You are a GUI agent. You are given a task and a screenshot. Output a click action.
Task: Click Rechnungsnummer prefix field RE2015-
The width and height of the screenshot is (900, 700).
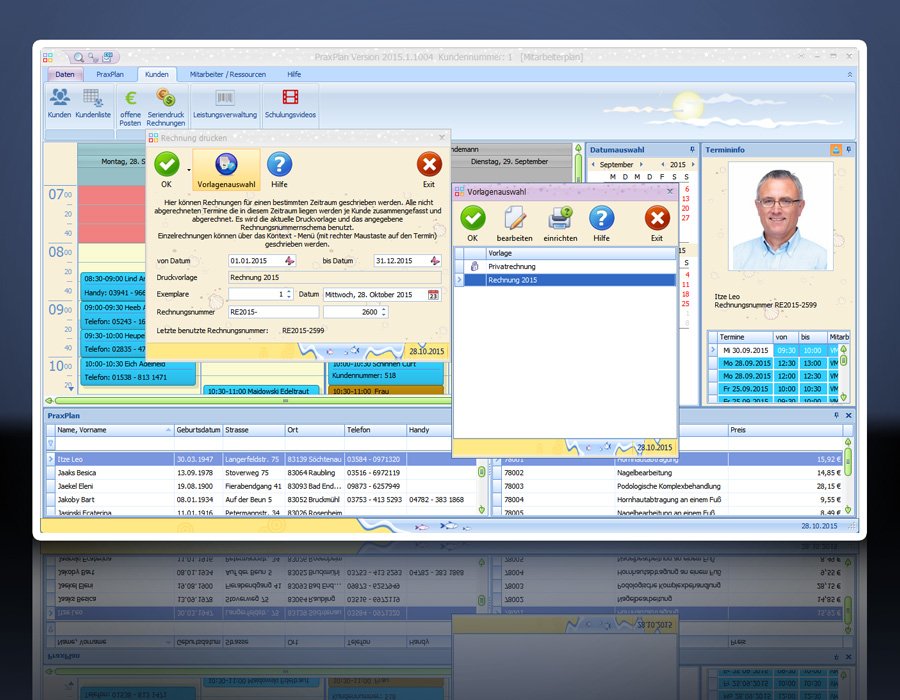click(273, 312)
